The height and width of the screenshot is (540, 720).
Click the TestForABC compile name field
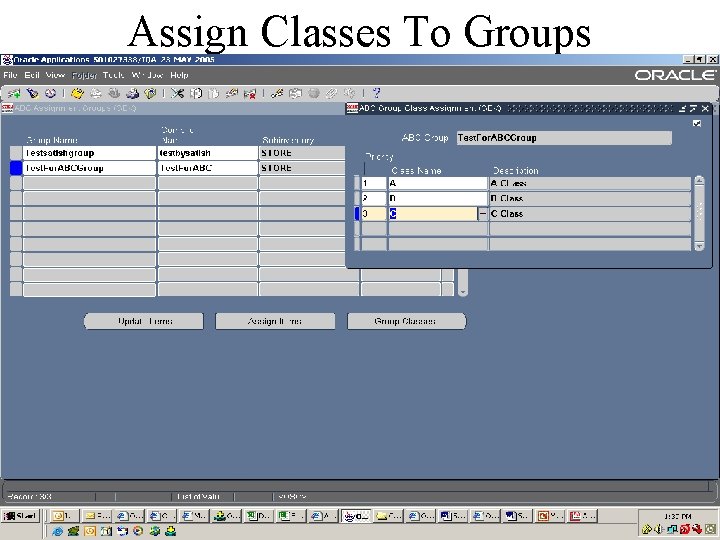(208, 168)
